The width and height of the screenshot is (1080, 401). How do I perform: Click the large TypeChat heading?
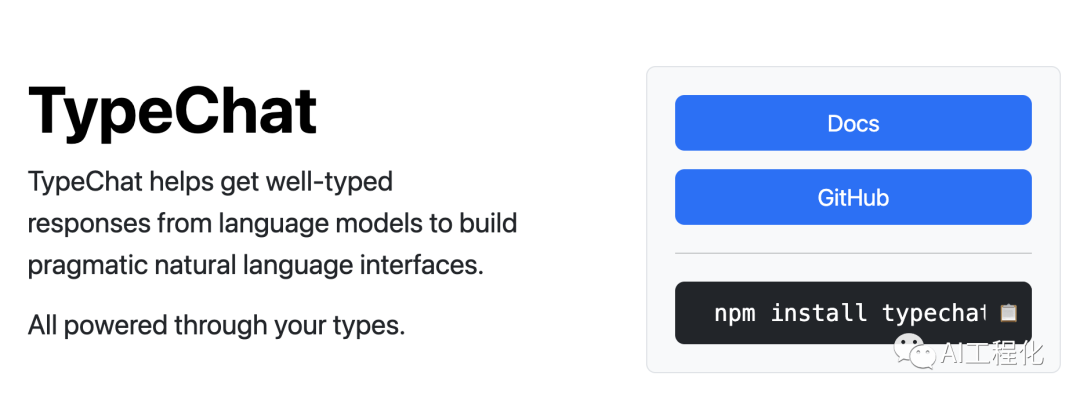173,111
